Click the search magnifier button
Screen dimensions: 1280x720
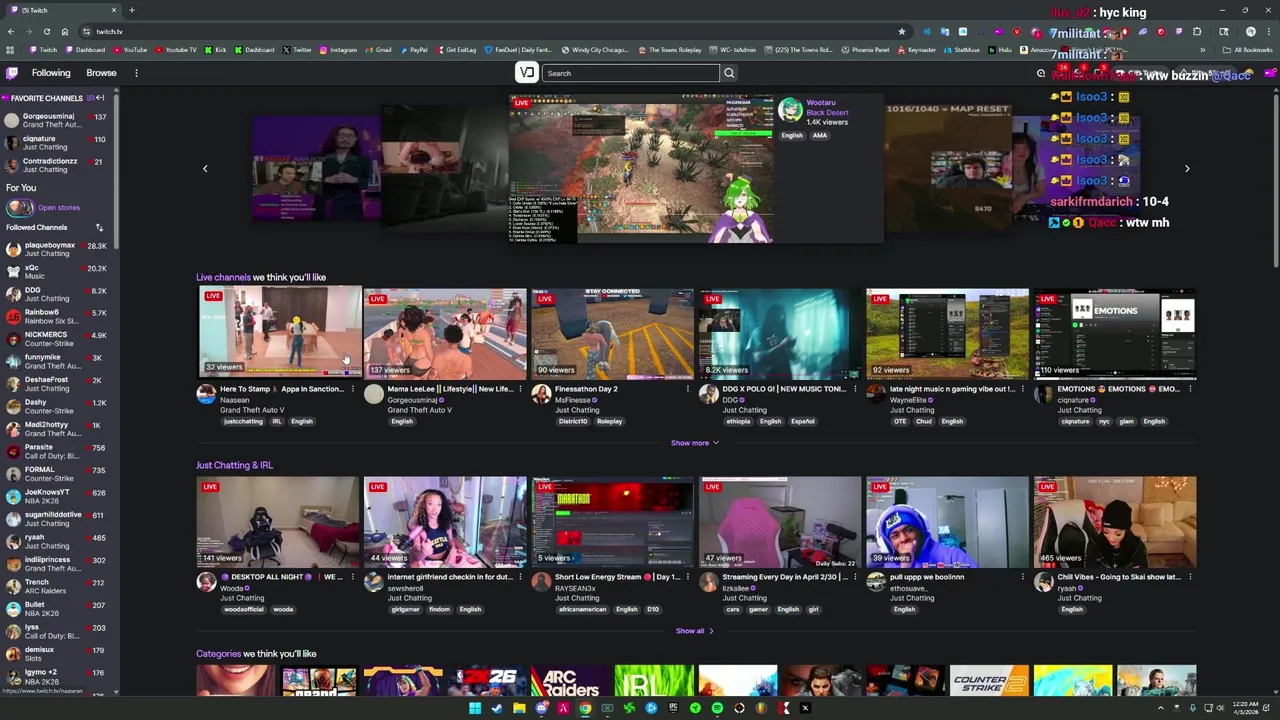(x=729, y=73)
